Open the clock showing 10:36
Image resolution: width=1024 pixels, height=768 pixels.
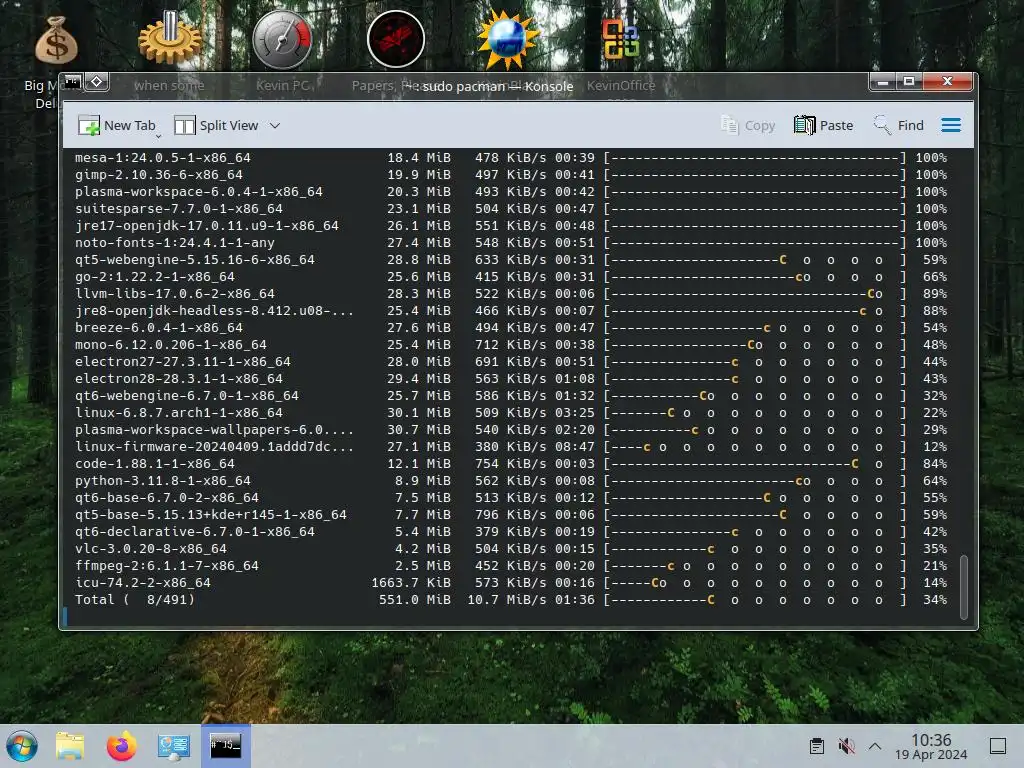pyautogui.click(x=931, y=746)
